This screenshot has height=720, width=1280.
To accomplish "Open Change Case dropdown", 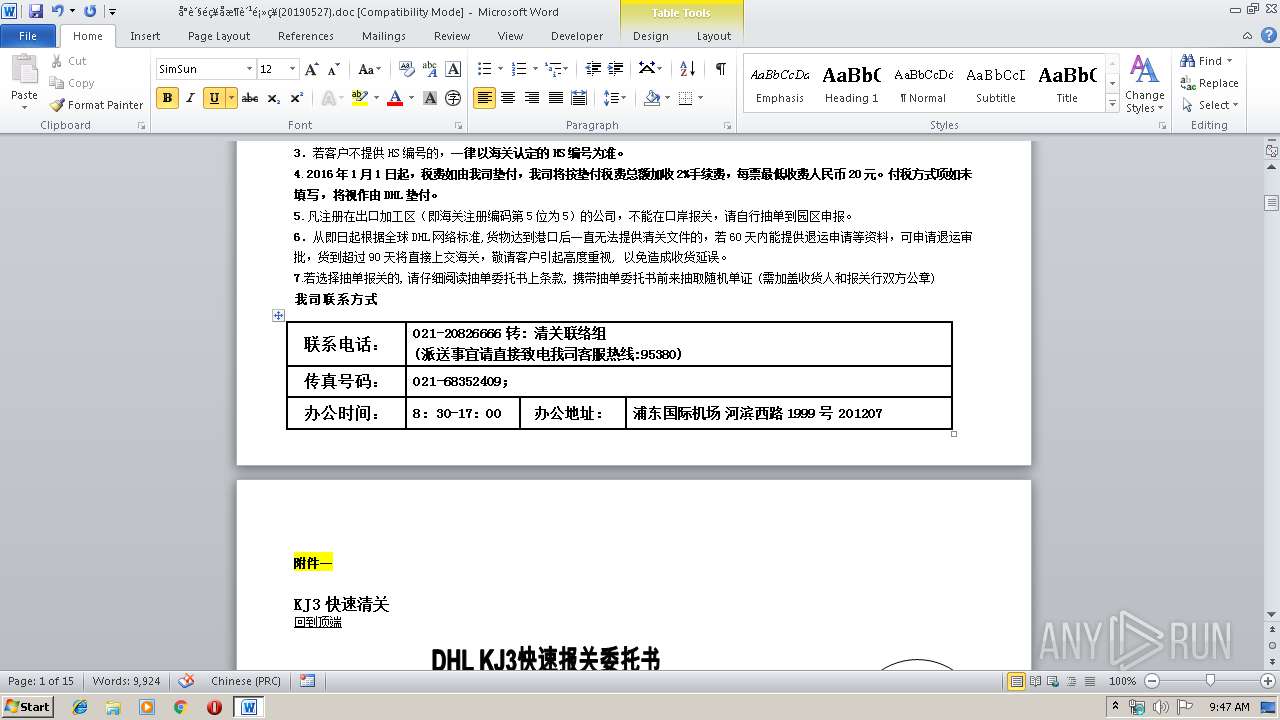I will pyautogui.click(x=368, y=69).
